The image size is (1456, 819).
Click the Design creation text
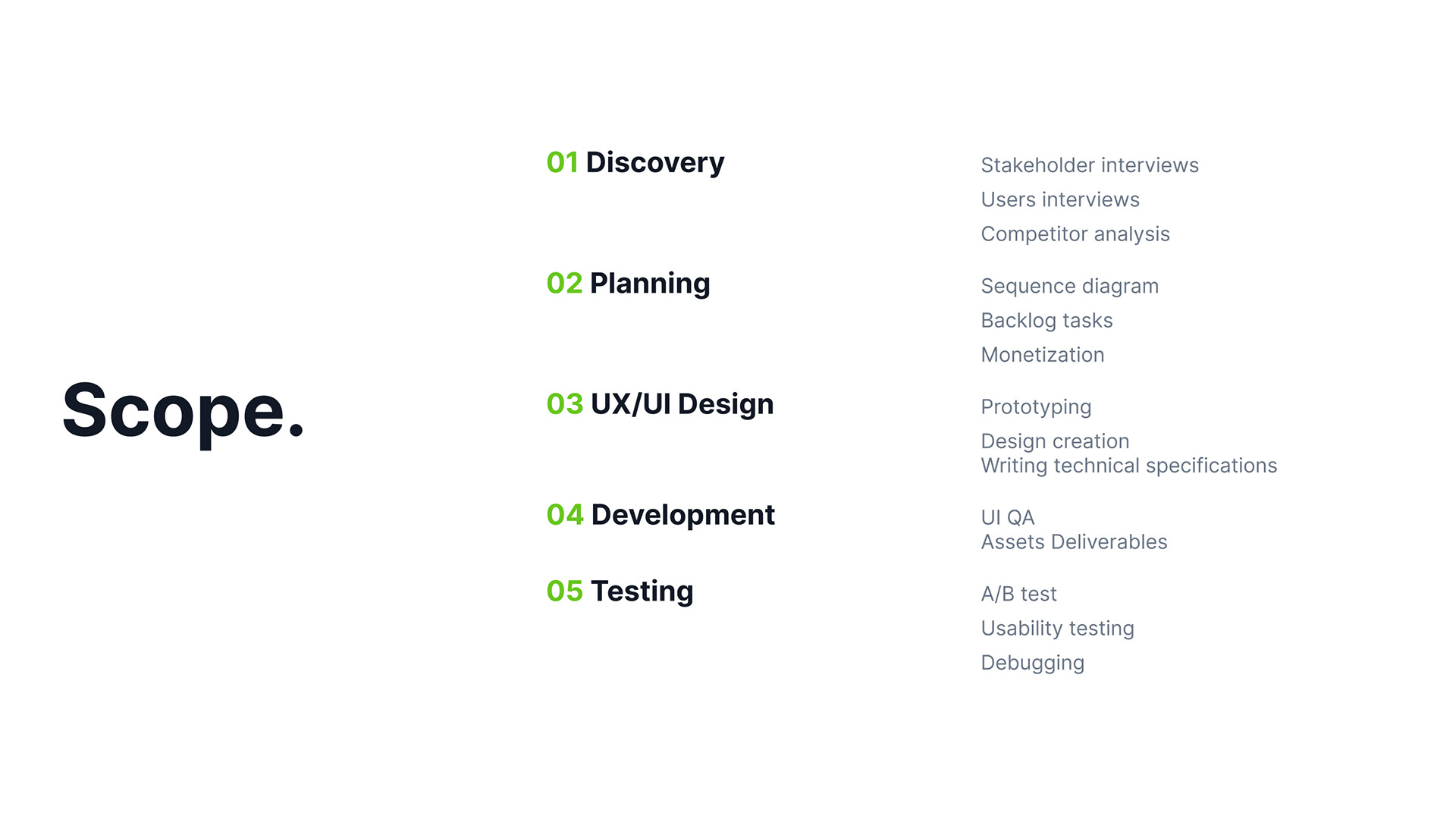click(x=1055, y=441)
